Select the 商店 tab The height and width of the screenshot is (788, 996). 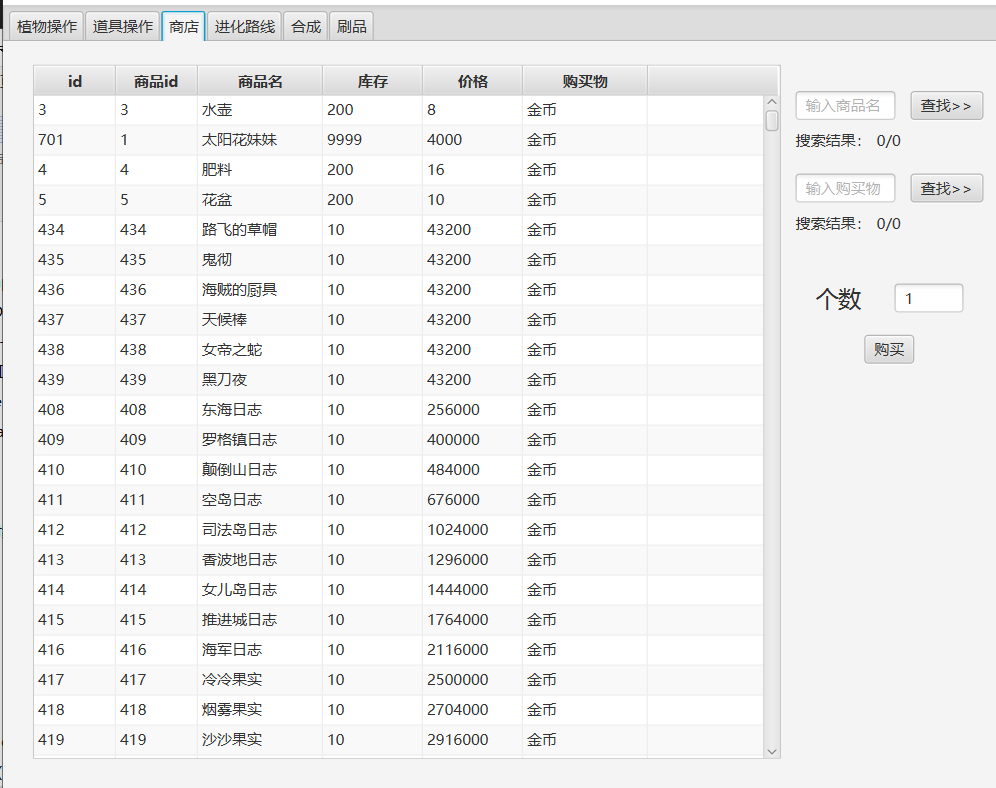184,27
